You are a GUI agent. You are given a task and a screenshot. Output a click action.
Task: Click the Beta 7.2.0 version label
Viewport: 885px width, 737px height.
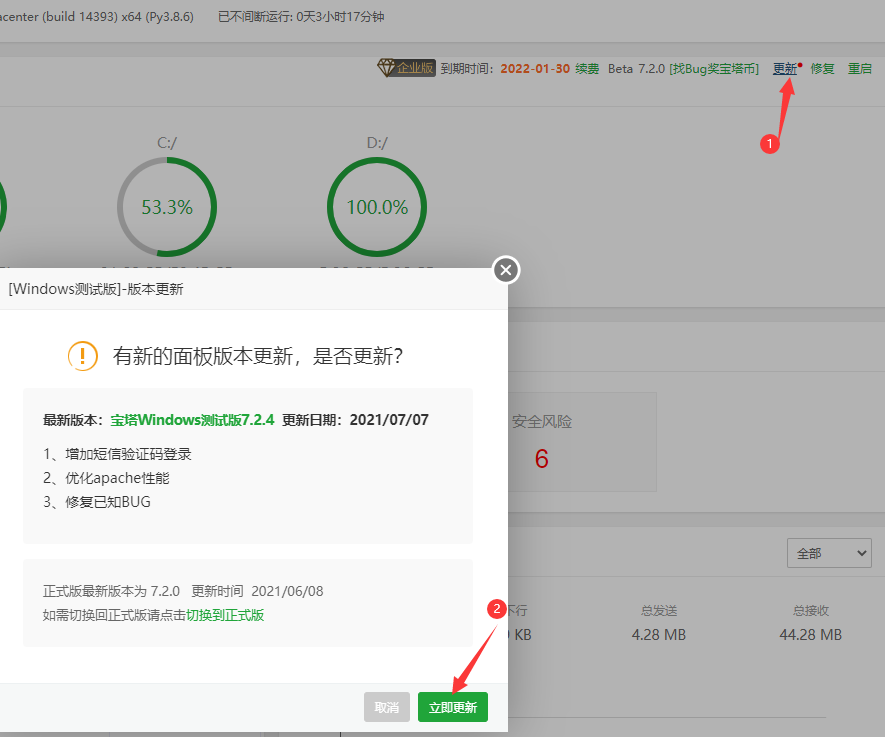(636, 69)
